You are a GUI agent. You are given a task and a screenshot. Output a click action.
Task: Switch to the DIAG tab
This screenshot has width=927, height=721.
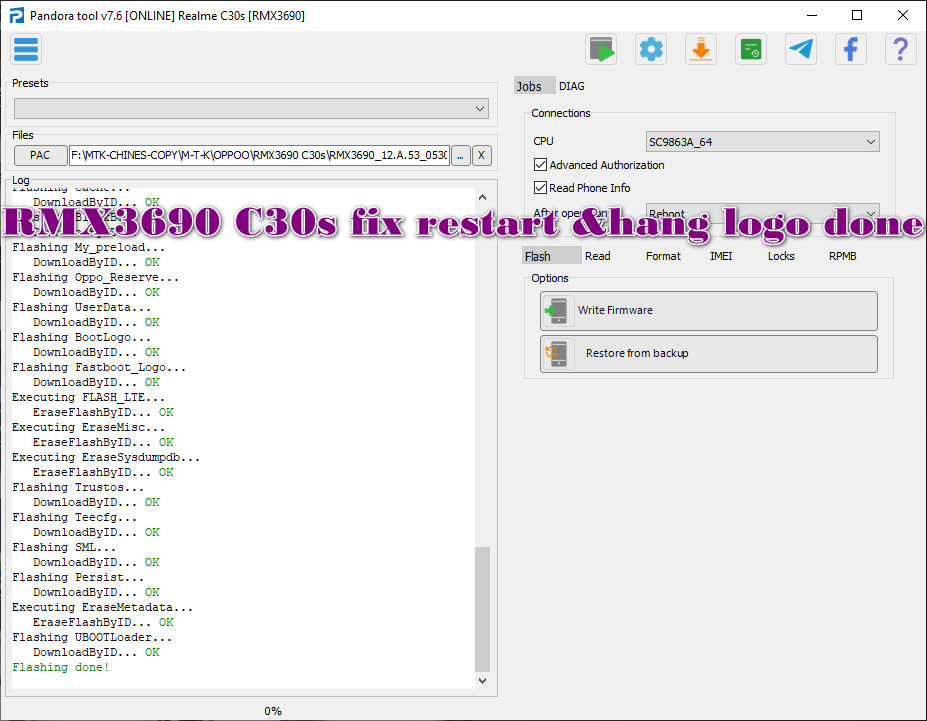pos(572,86)
